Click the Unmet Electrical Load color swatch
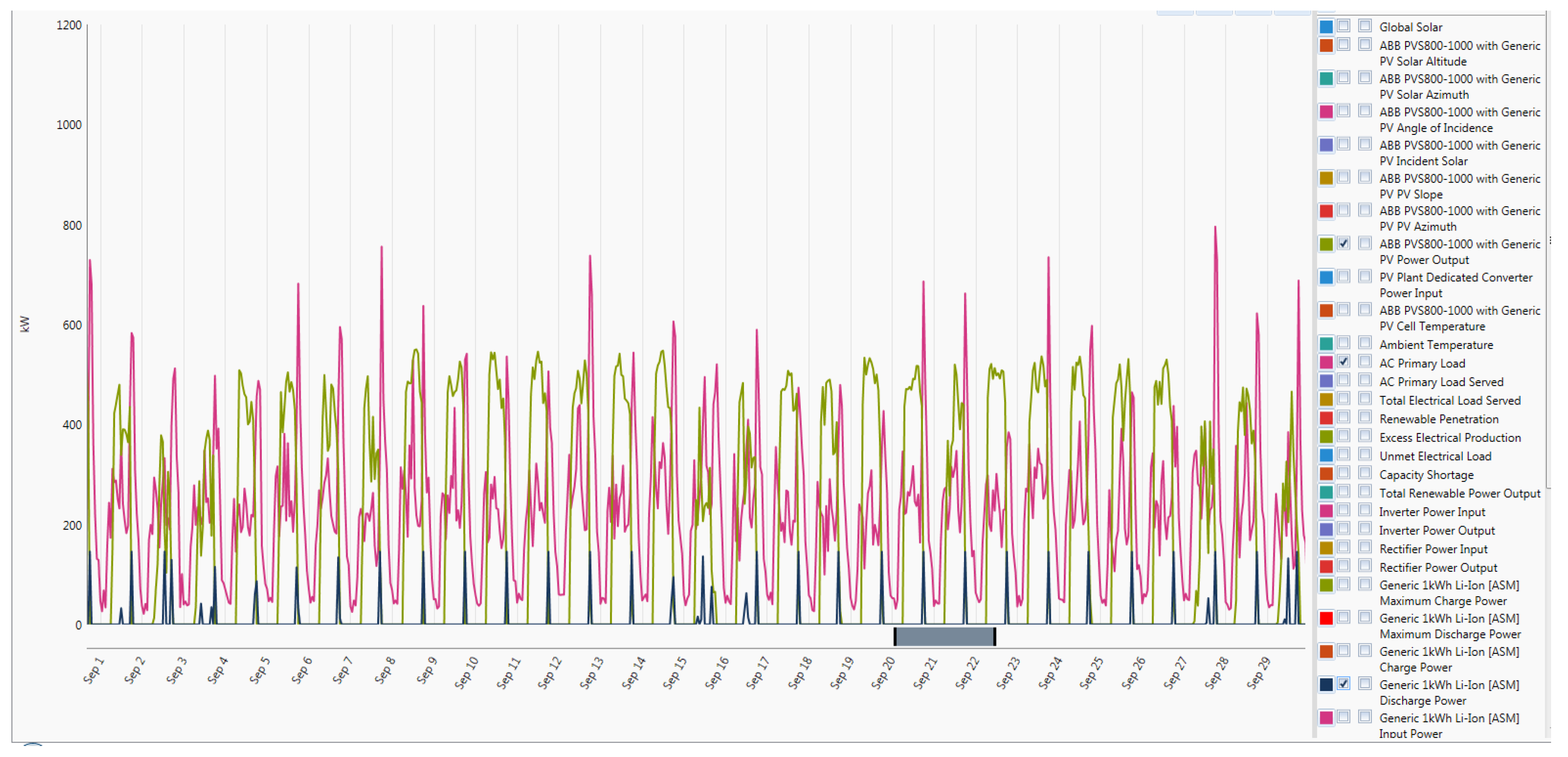Image resolution: width=1568 pixels, height=757 pixels. [x=1326, y=456]
